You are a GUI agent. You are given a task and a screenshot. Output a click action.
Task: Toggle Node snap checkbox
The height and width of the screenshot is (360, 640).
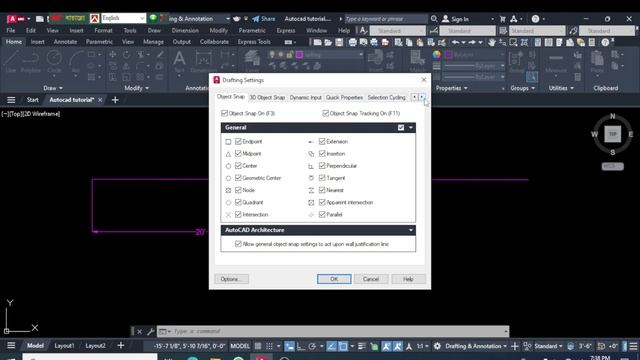coord(238,190)
